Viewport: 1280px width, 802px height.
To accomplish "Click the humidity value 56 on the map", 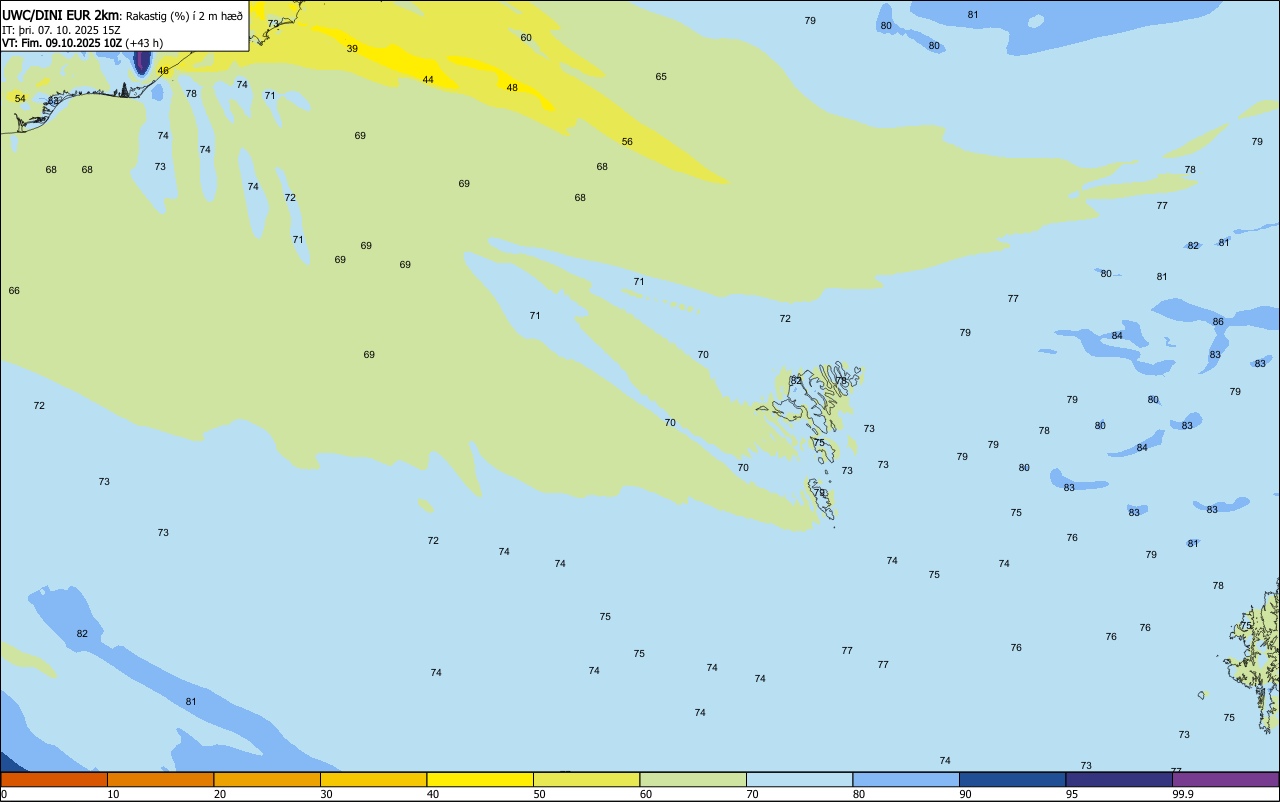I will 627,142.
